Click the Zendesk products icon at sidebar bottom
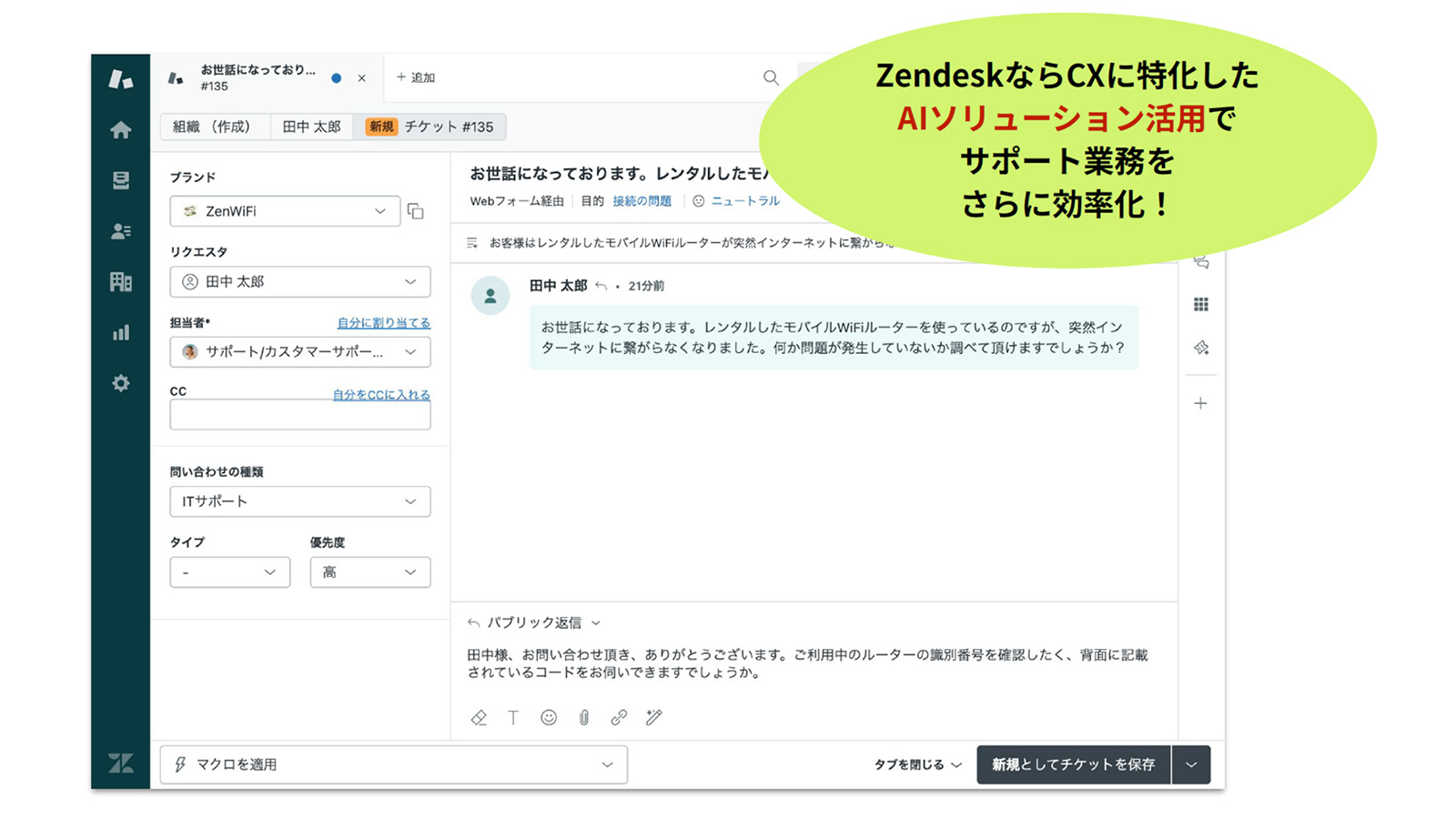Screen dimensions: 1456x819 point(120,763)
